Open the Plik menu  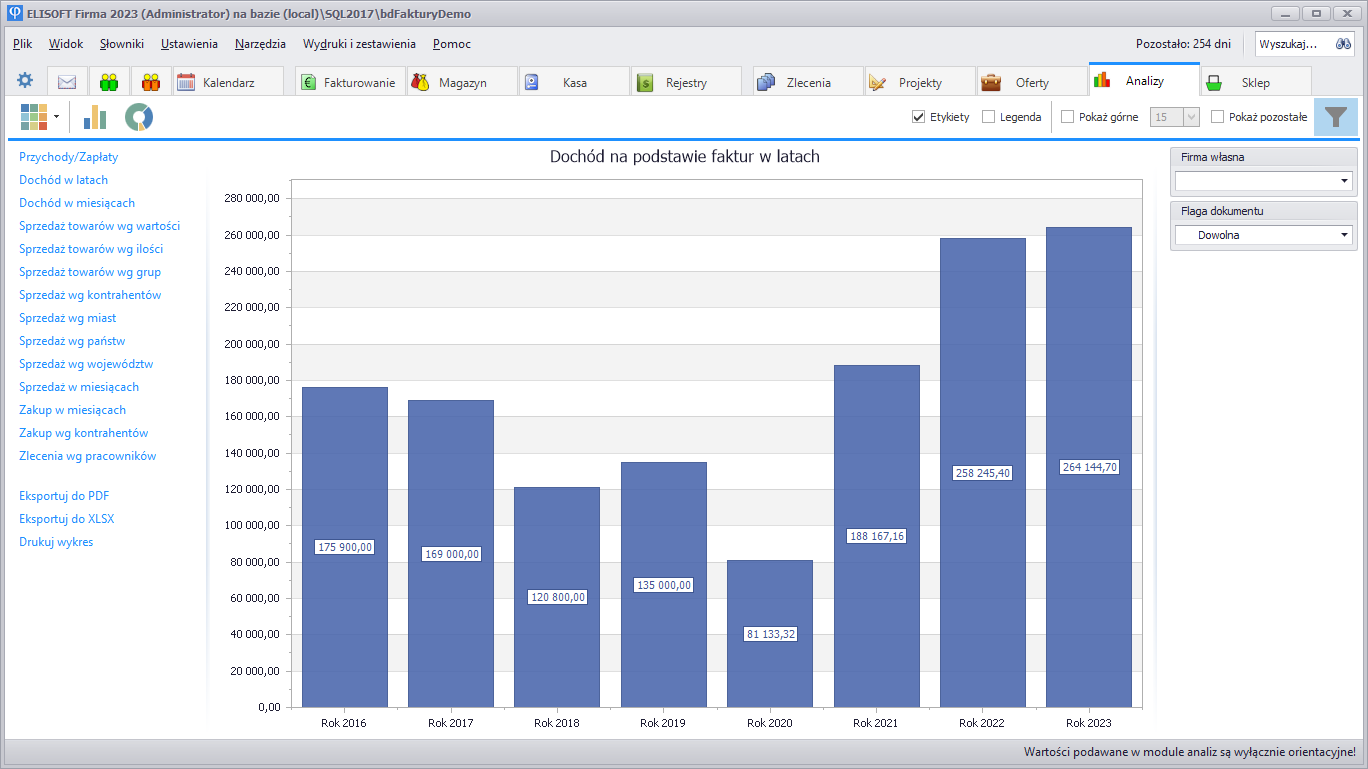23,44
